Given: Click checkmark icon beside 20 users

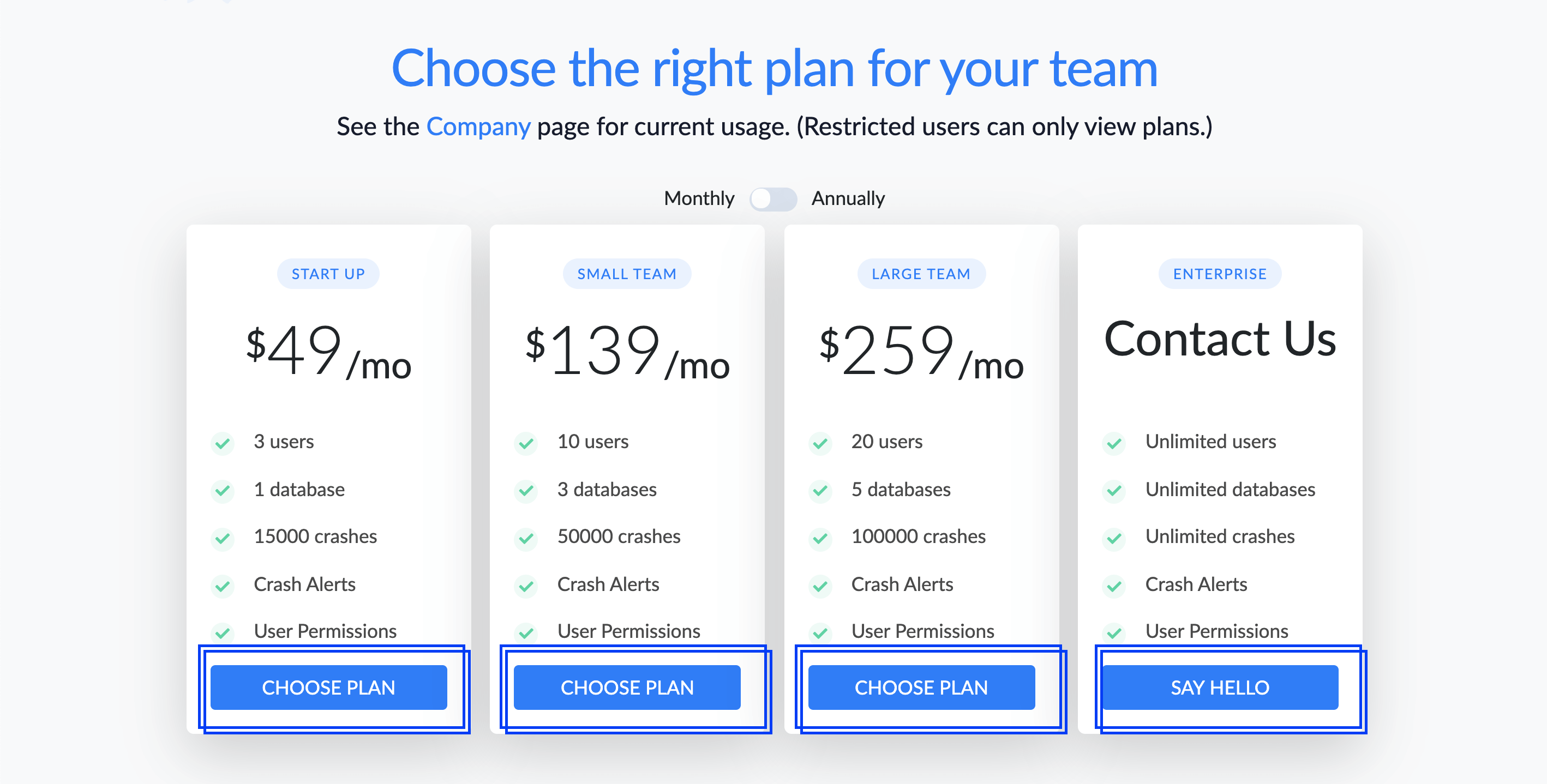Looking at the screenshot, I should pos(820,443).
